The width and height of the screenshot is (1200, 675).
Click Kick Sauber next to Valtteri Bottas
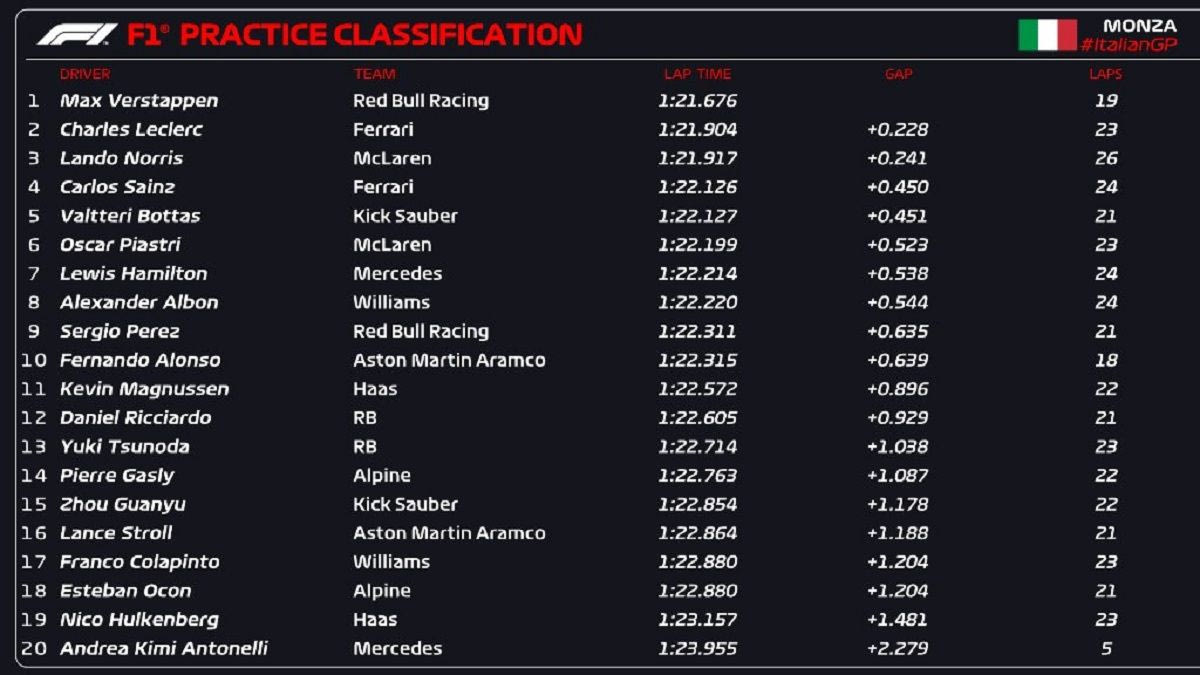pos(405,216)
